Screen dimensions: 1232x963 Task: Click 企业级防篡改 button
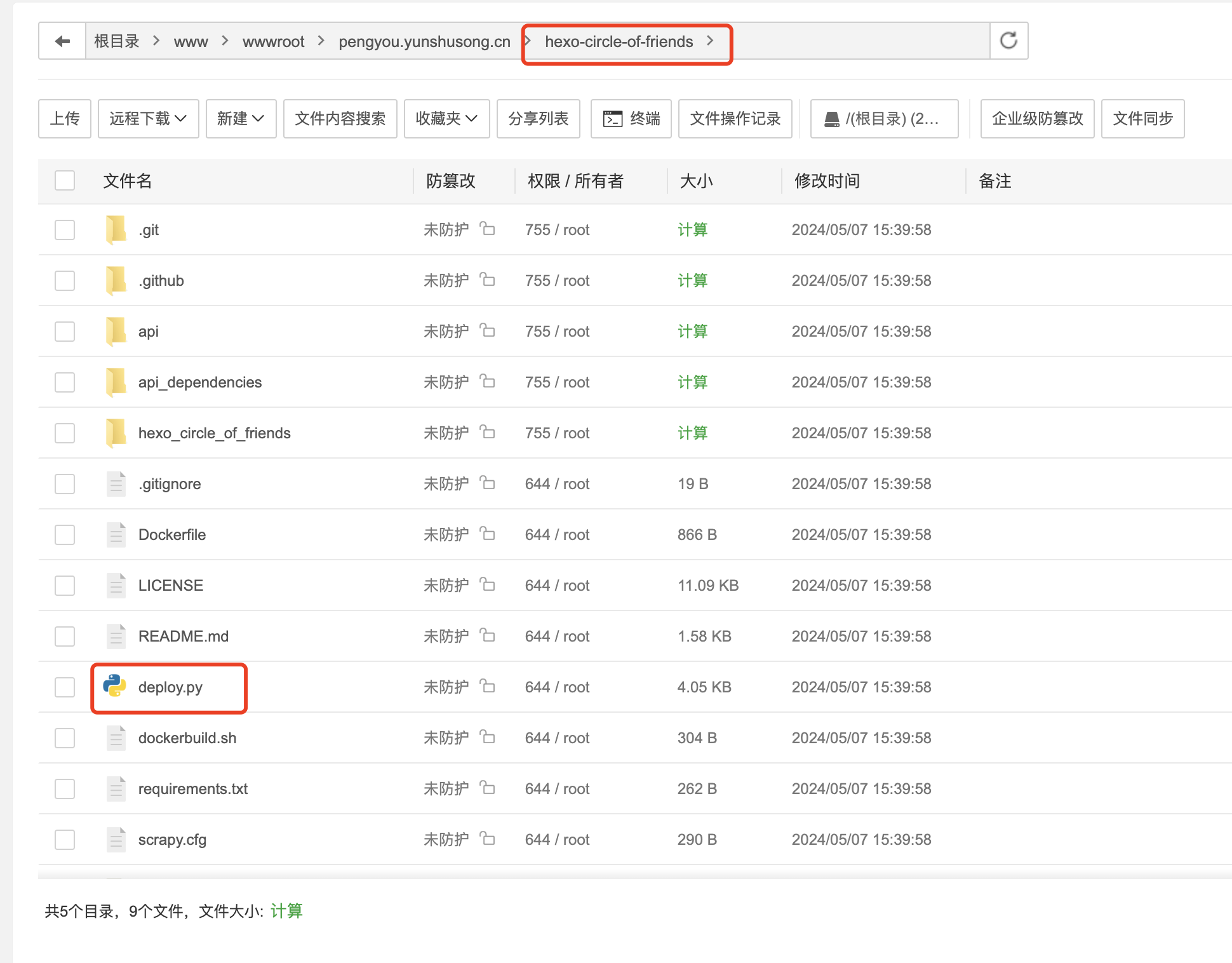1037,119
